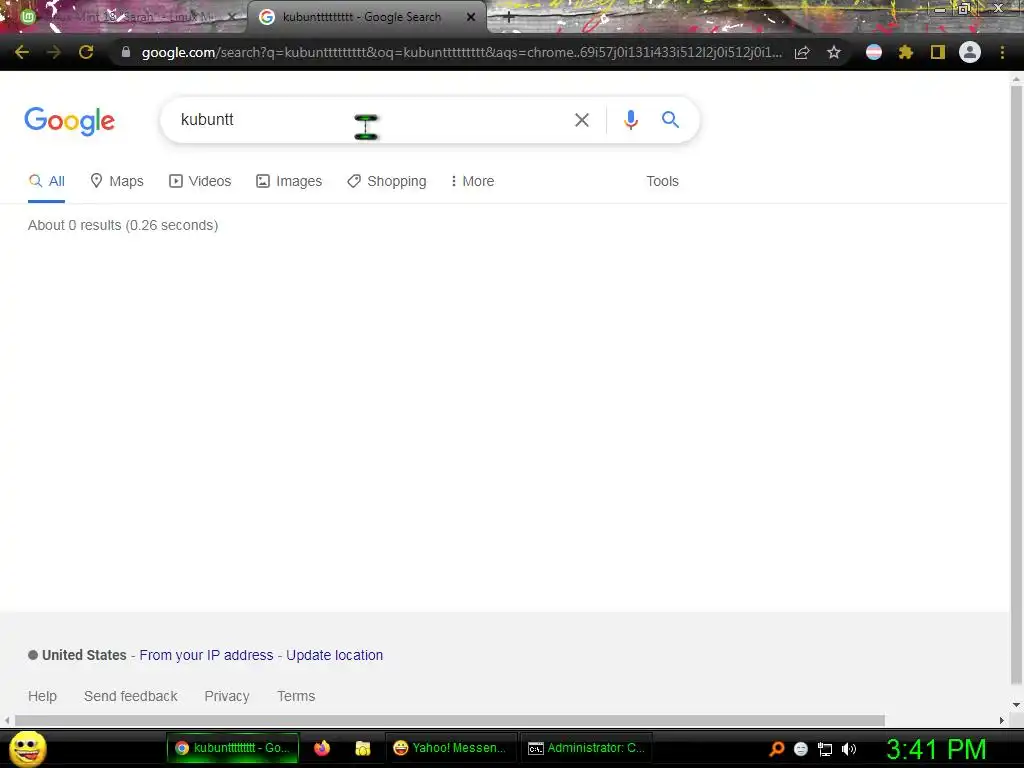Clear the search box with the X
Screen dimensions: 1024x768
point(582,120)
